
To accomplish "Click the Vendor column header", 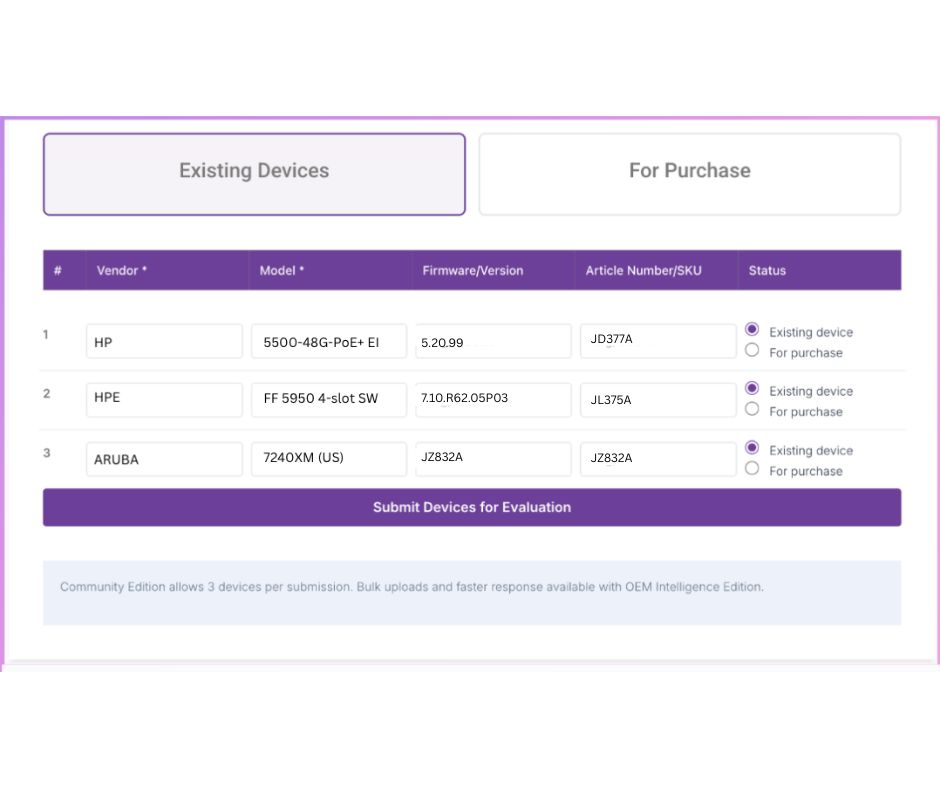I will point(122,270).
